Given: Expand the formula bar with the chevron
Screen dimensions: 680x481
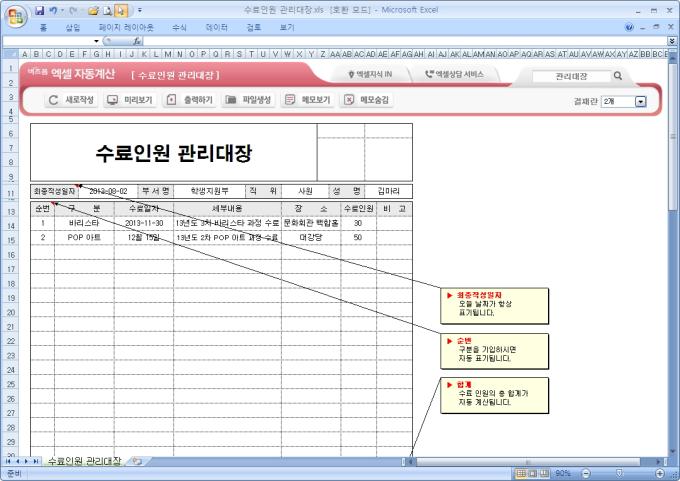Looking at the screenshot, I should click(x=672, y=41).
